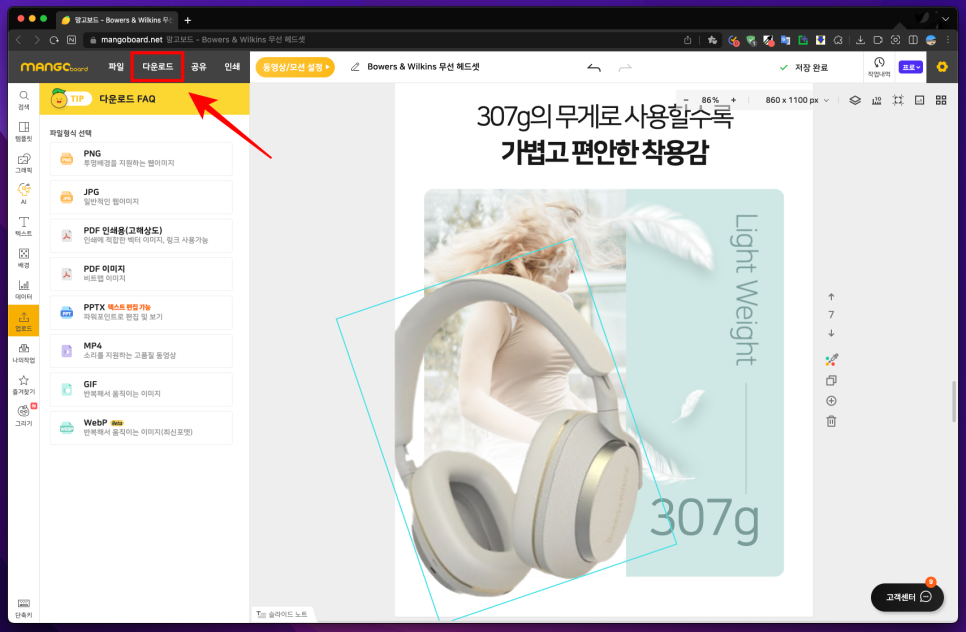Select the 업로드 upload sidebar panel

coord(23,320)
